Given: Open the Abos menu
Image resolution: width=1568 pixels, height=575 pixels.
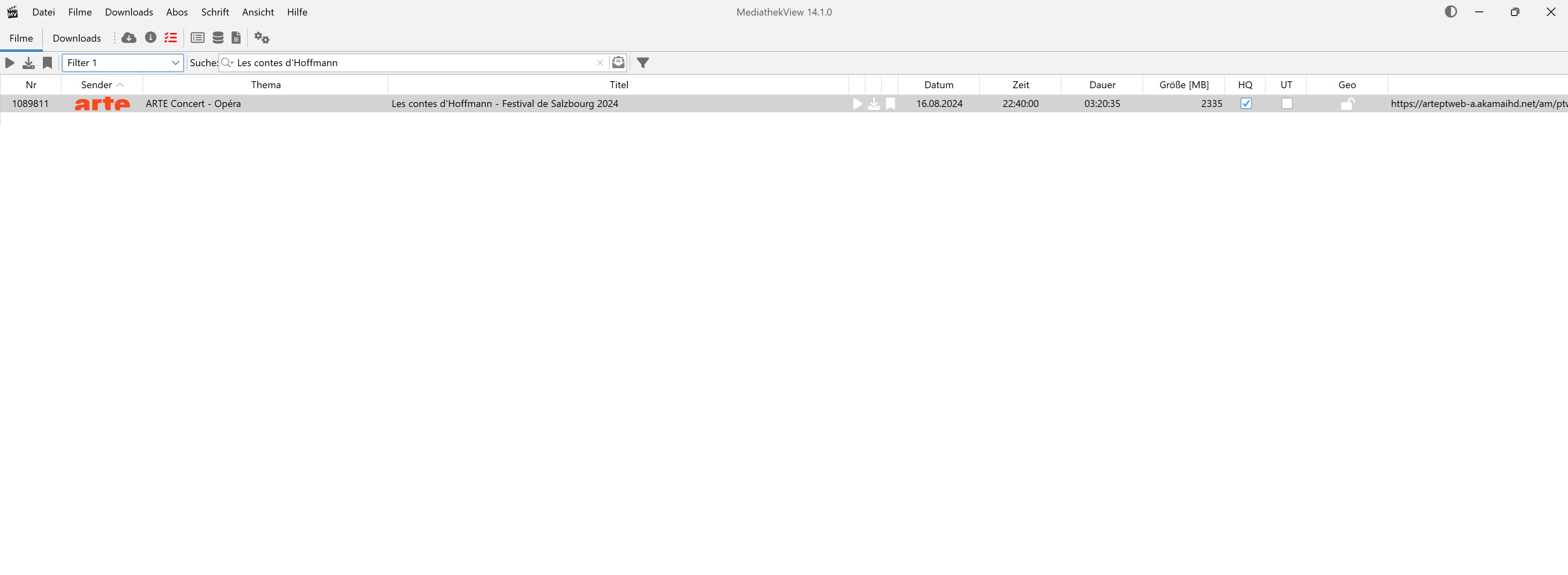Looking at the screenshot, I should [x=177, y=12].
